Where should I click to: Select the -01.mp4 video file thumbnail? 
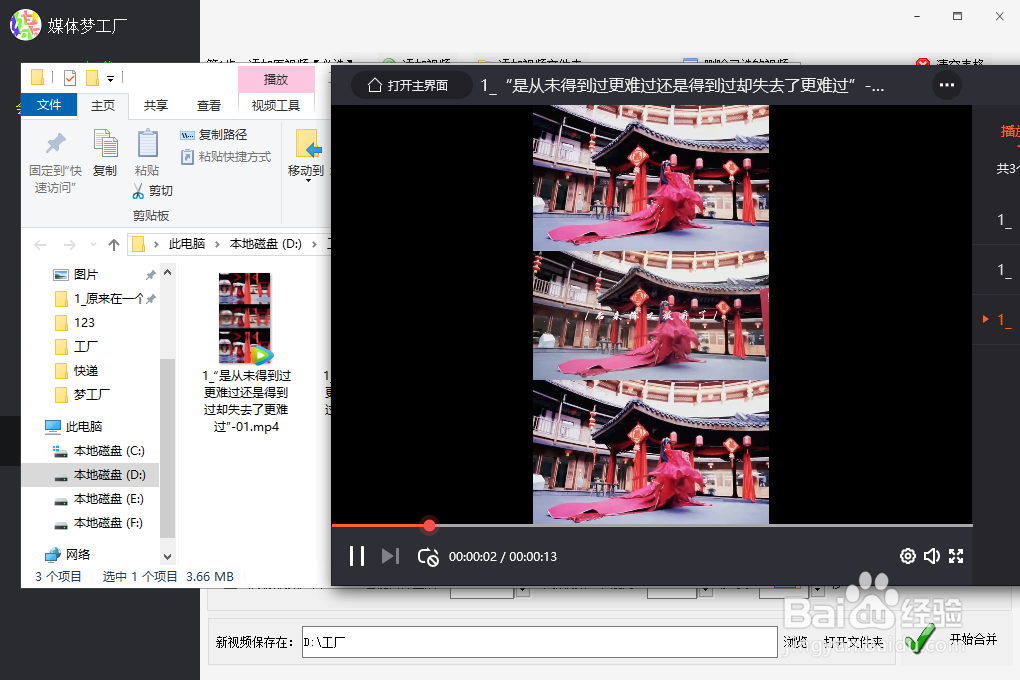point(245,318)
